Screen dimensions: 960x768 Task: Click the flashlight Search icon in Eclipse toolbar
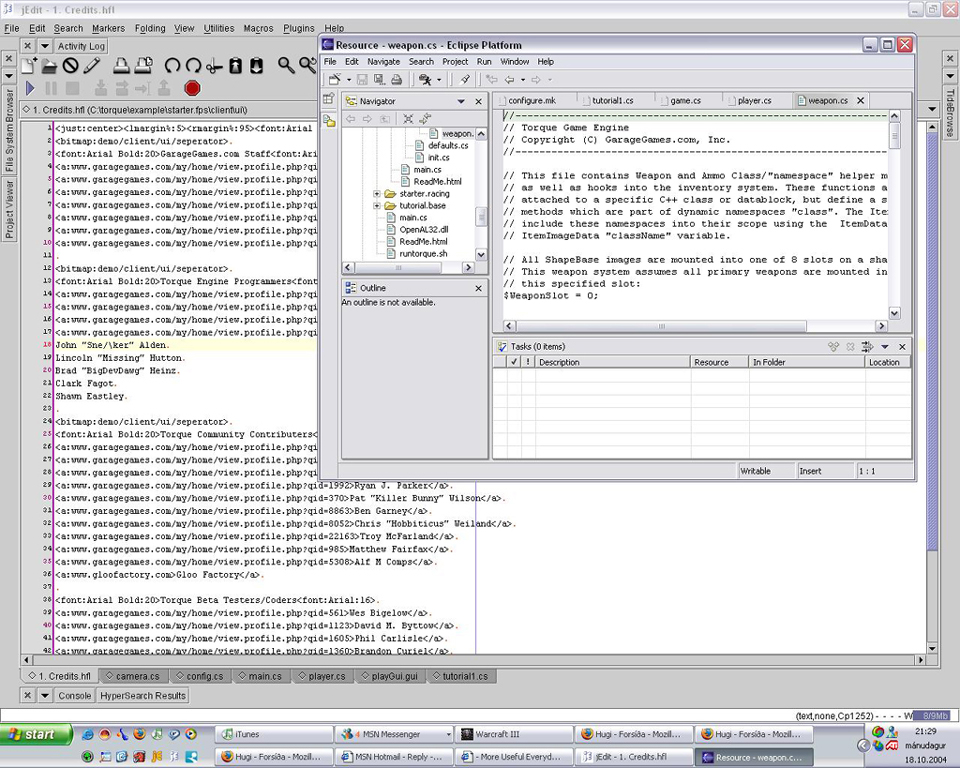tap(465, 80)
